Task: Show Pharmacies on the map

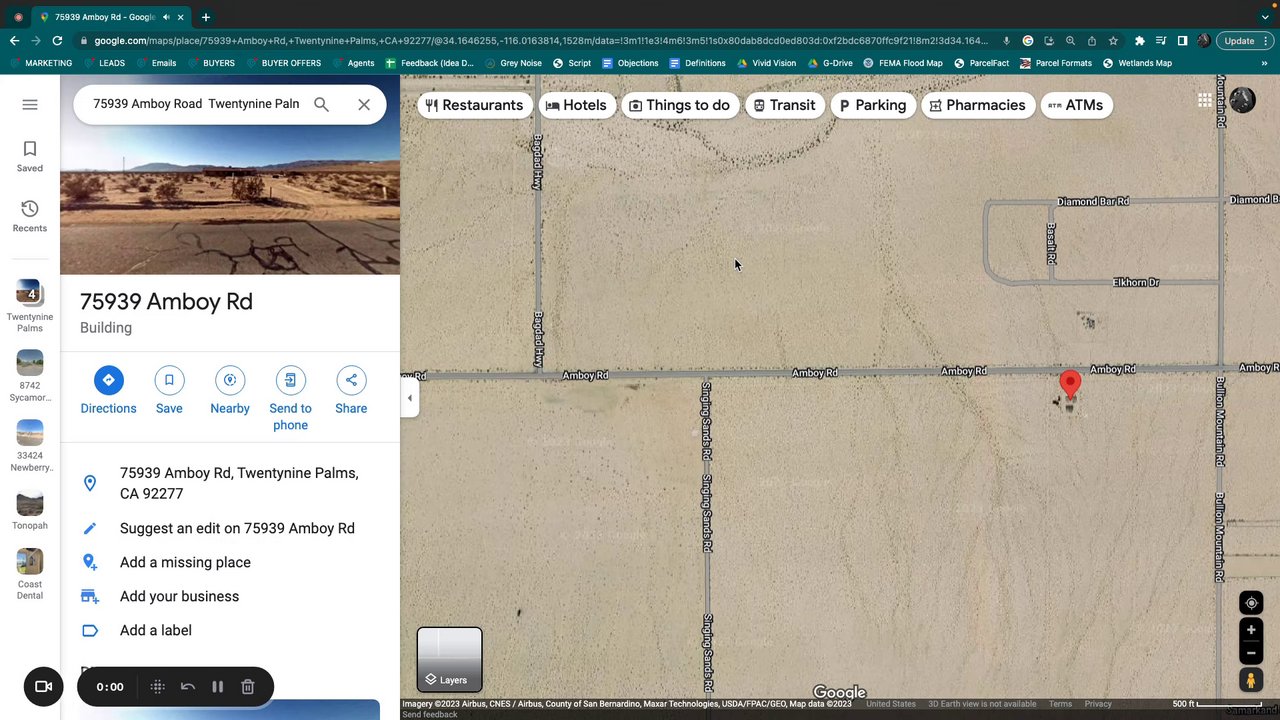Action: click(x=978, y=105)
